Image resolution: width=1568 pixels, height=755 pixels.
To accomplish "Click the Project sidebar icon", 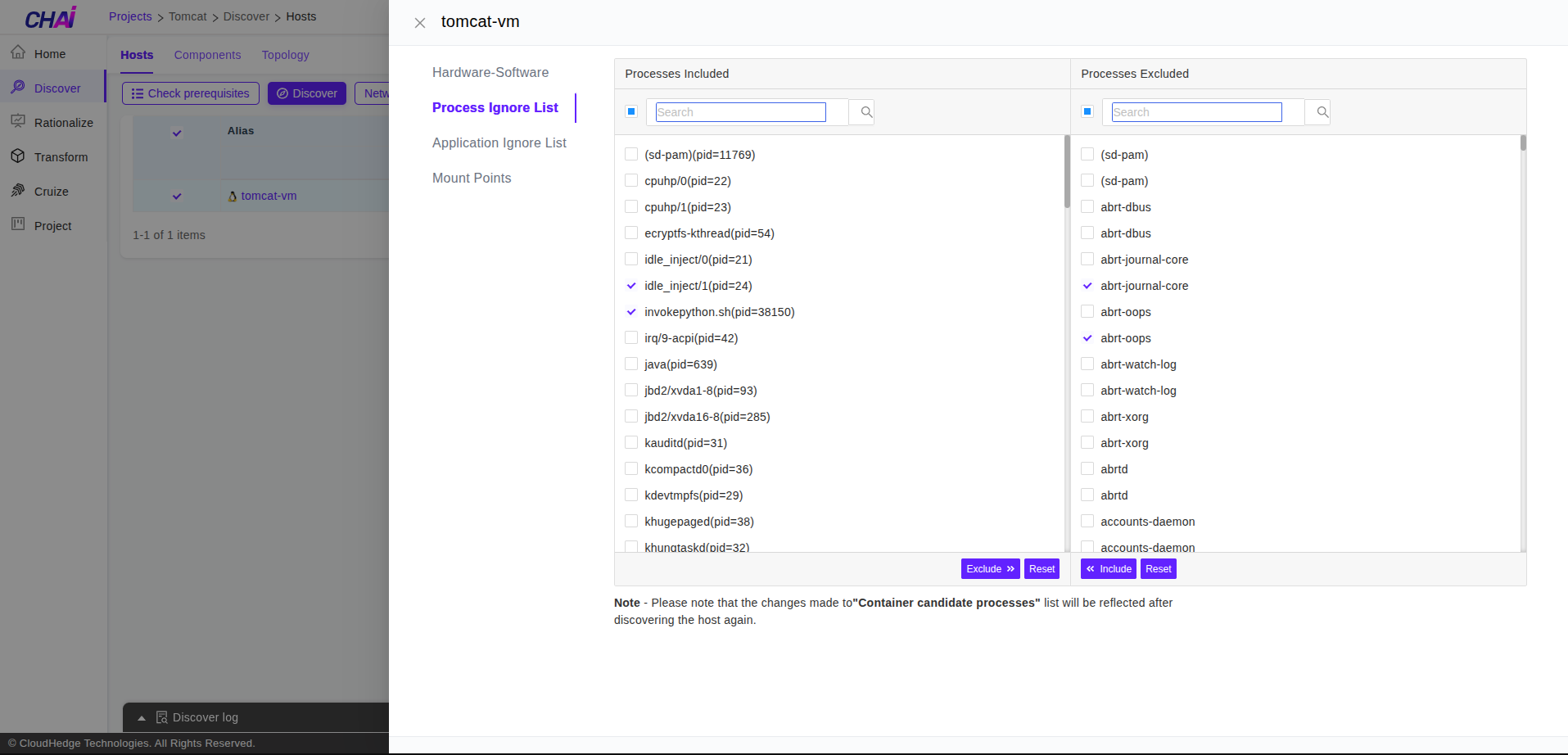I will [x=18, y=224].
